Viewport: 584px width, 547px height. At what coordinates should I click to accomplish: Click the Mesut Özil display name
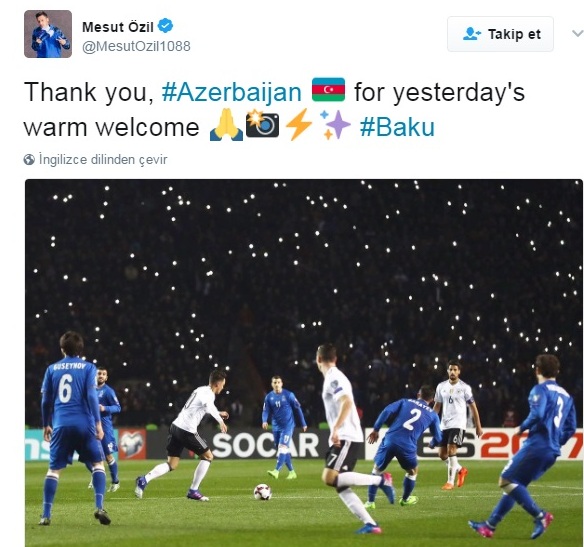[118, 27]
